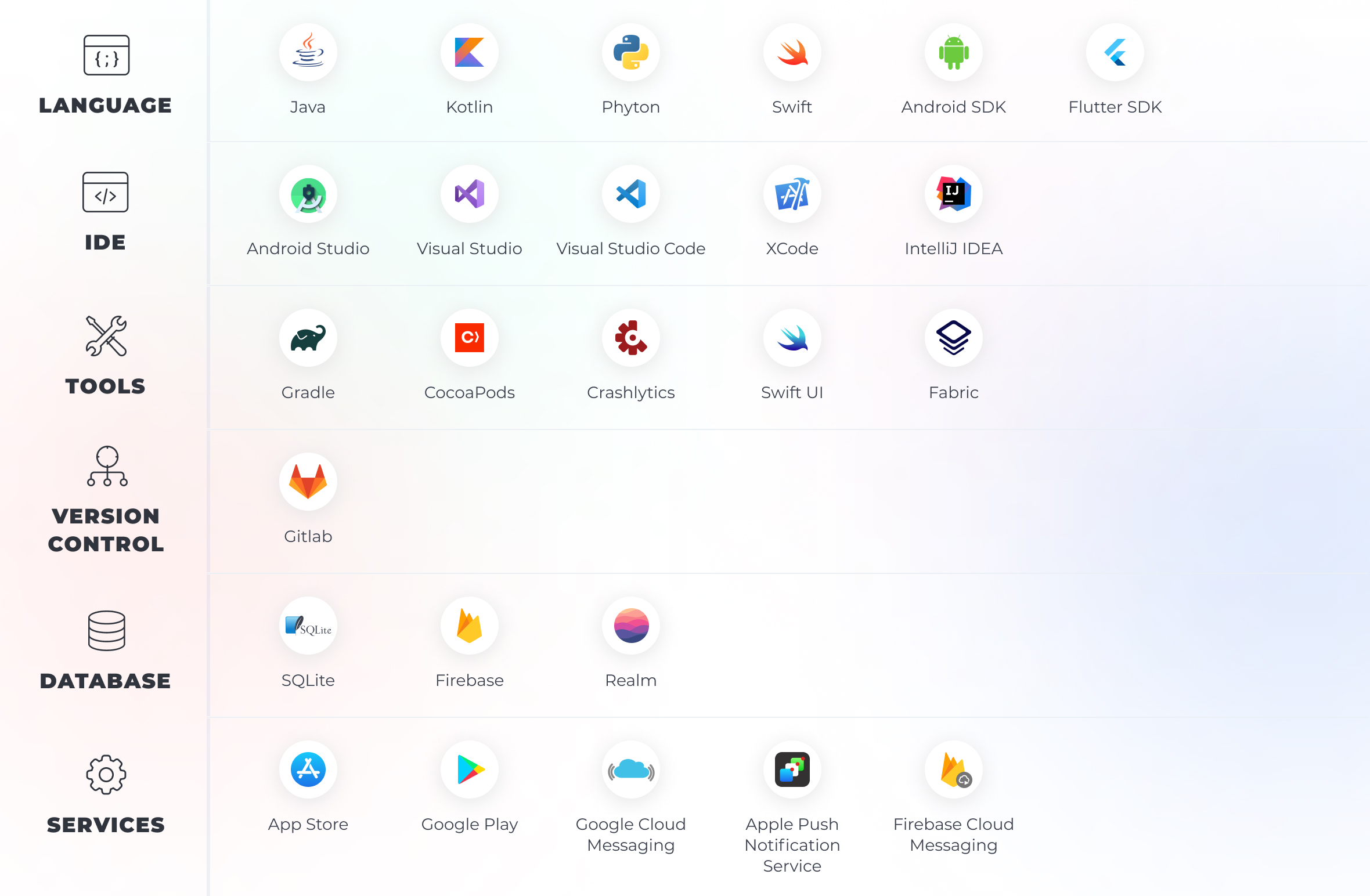
Task: Select the Flutter SDK logo
Action: pos(1115,52)
